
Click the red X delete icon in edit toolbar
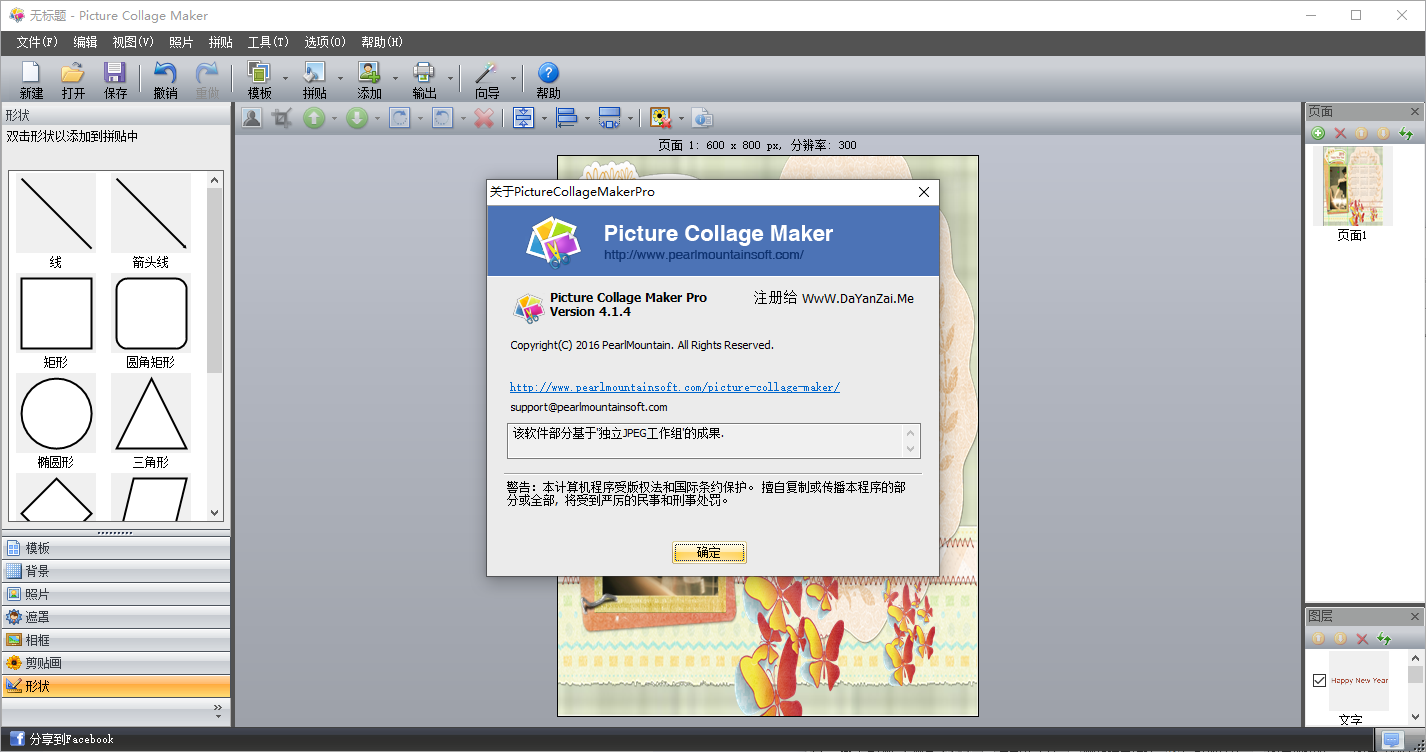[484, 118]
